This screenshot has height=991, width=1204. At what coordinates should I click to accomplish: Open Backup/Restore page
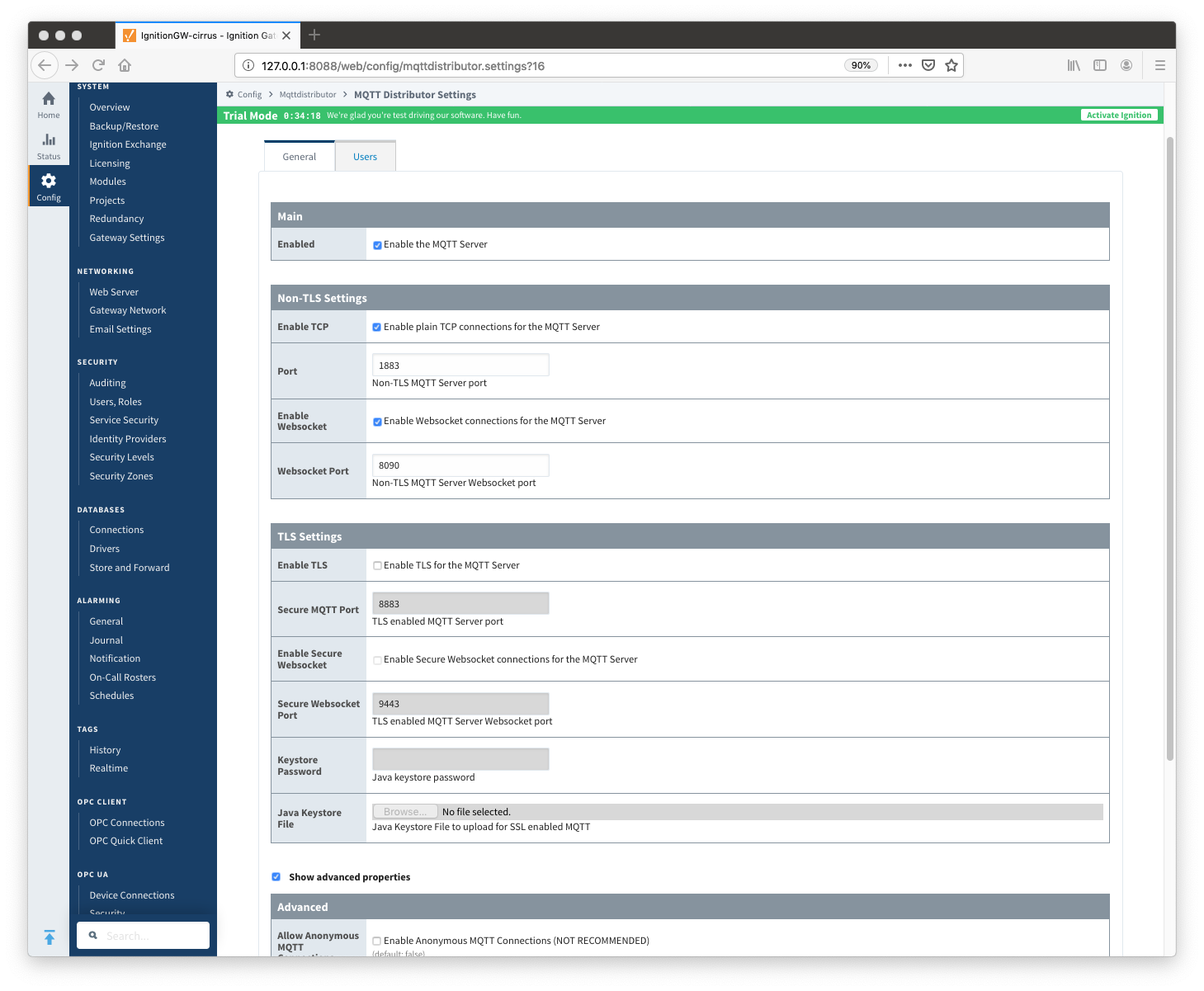(x=124, y=126)
